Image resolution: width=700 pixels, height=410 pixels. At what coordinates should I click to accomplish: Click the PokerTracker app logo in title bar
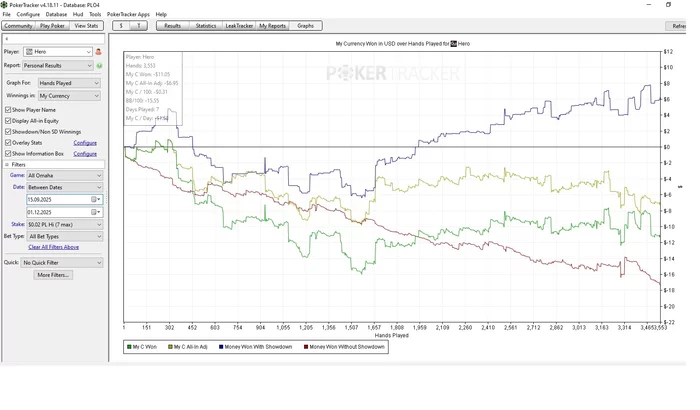click(4, 5)
